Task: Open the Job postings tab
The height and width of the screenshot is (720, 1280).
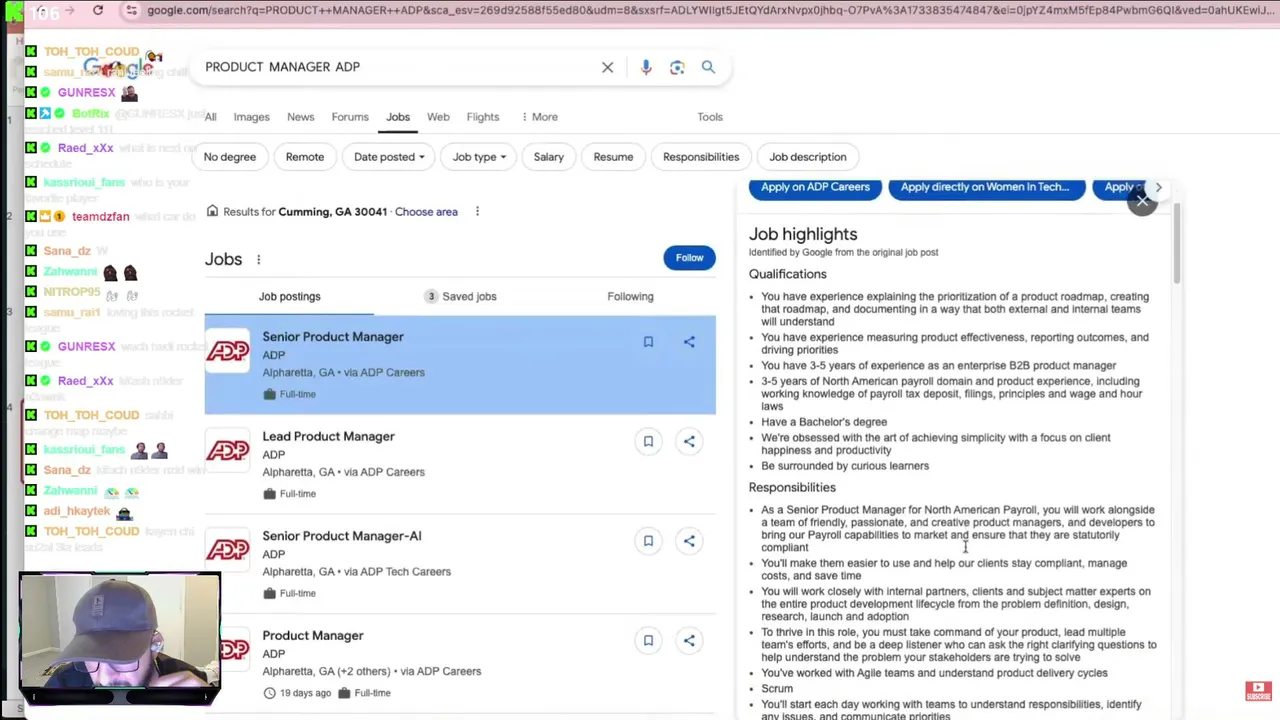Action: click(290, 297)
